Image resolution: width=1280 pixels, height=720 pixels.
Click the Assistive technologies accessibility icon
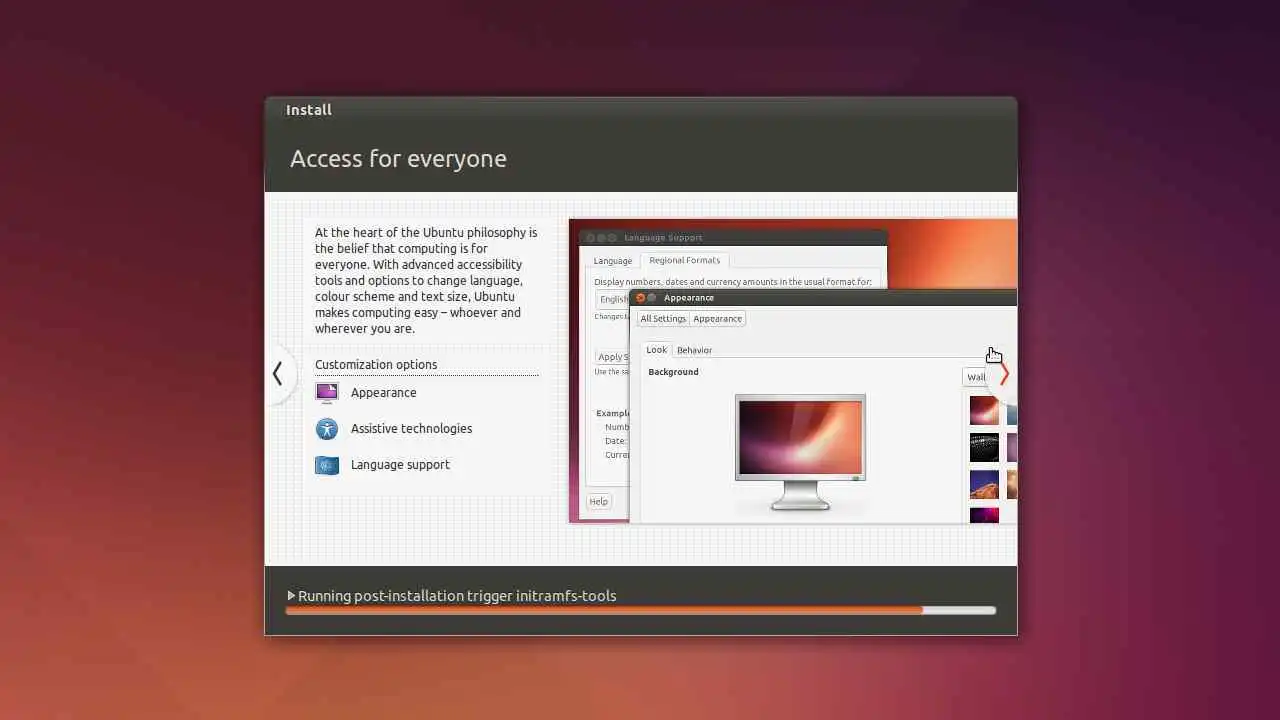point(326,428)
